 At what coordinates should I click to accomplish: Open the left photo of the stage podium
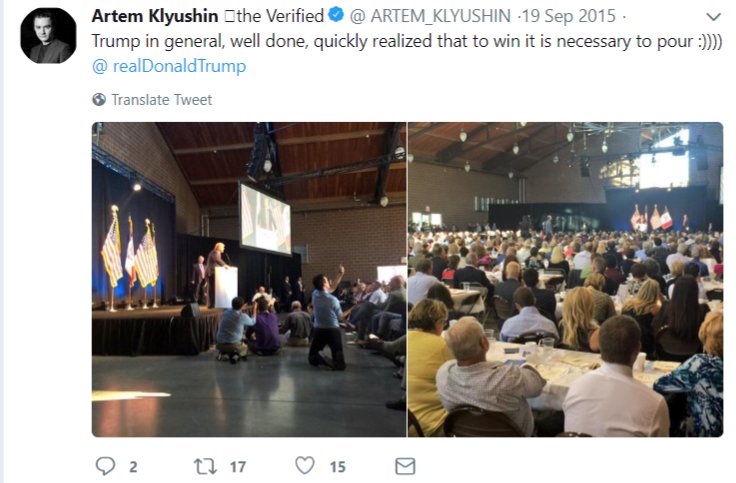tap(249, 279)
